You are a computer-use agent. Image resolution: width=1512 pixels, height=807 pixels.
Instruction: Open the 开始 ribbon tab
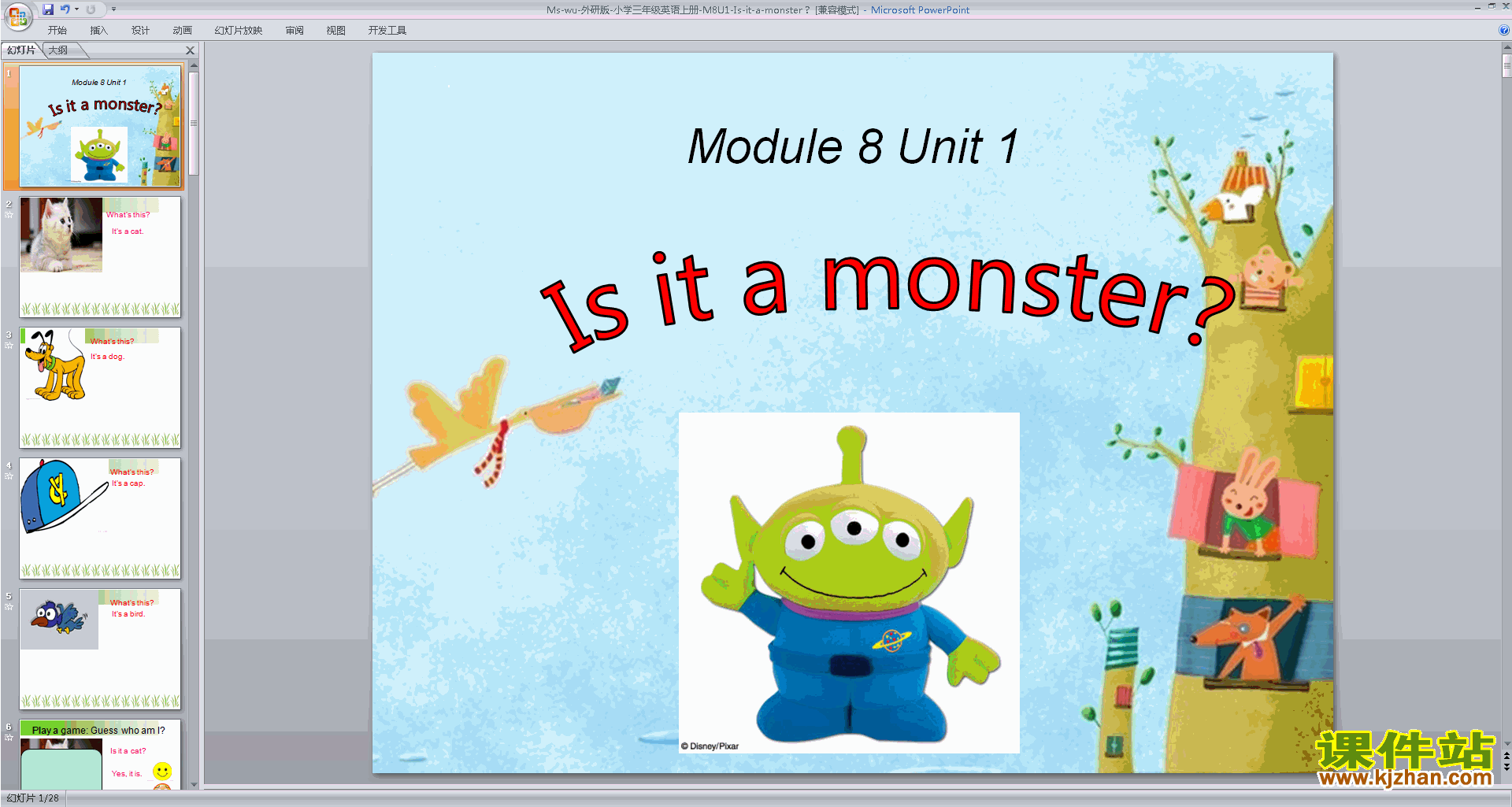click(57, 31)
